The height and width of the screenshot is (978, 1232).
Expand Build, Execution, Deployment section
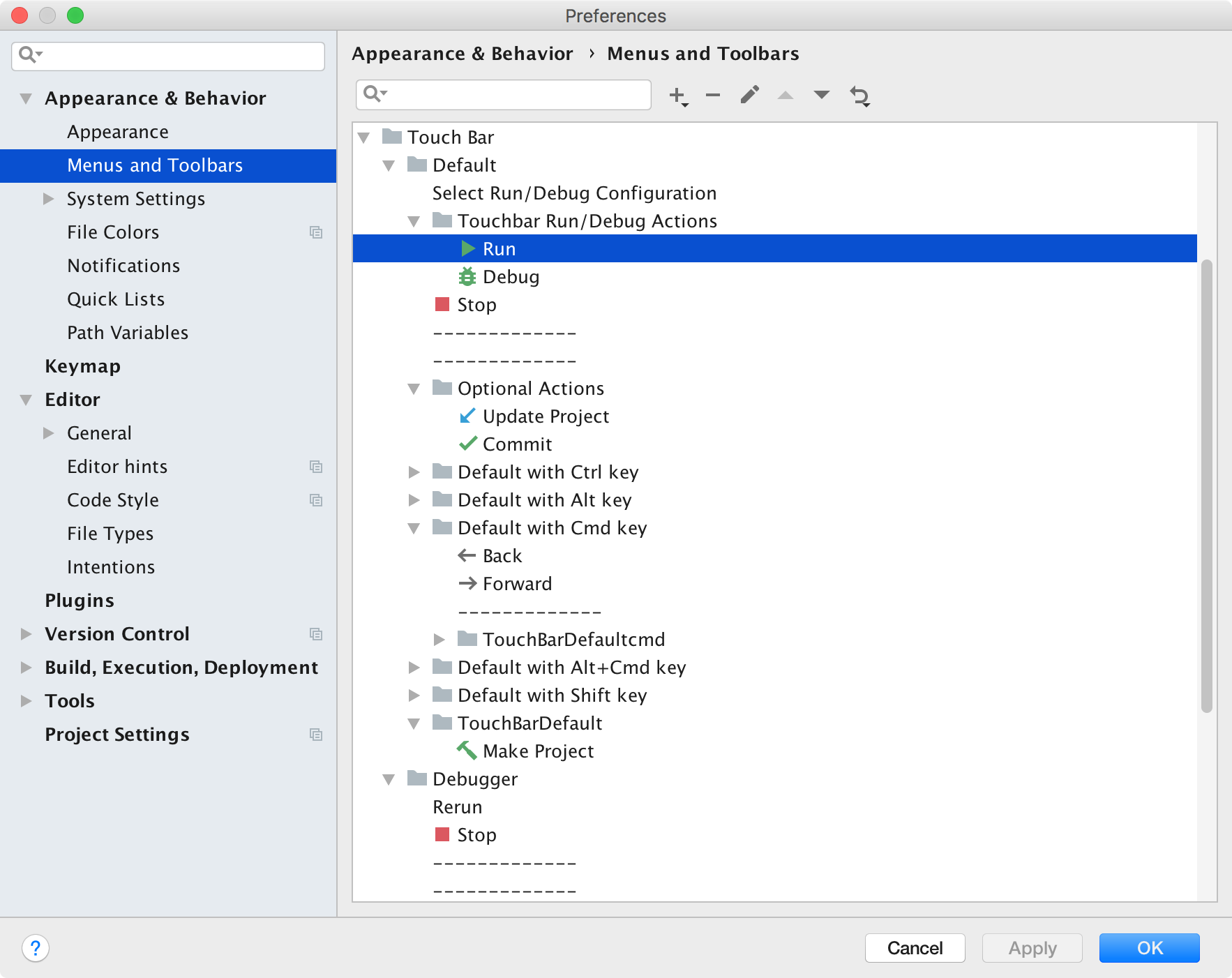point(26,668)
